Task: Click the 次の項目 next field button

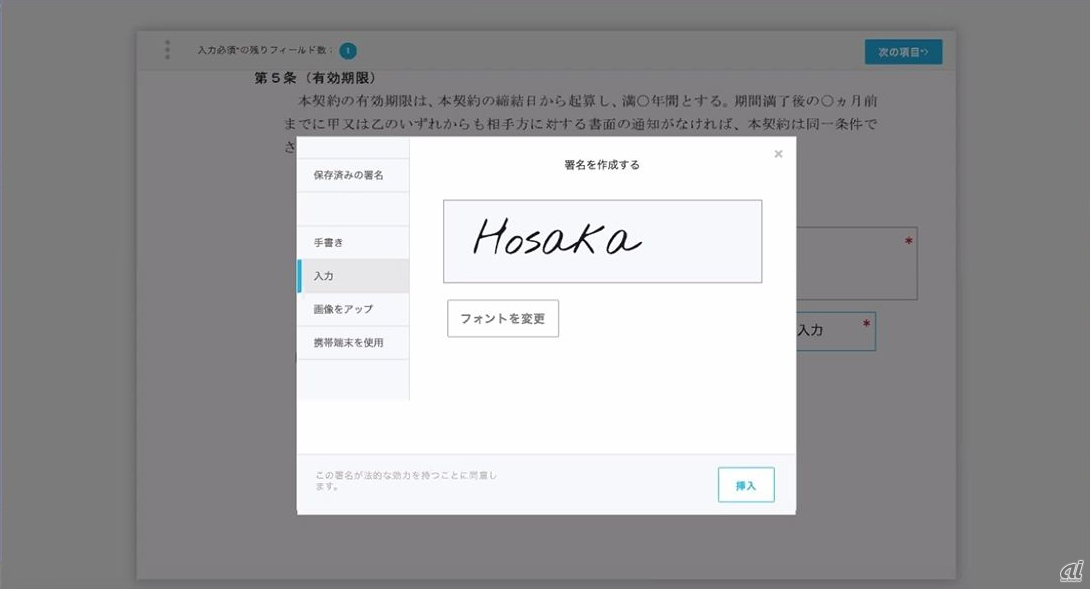Action: pyautogui.click(x=903, y=52)
